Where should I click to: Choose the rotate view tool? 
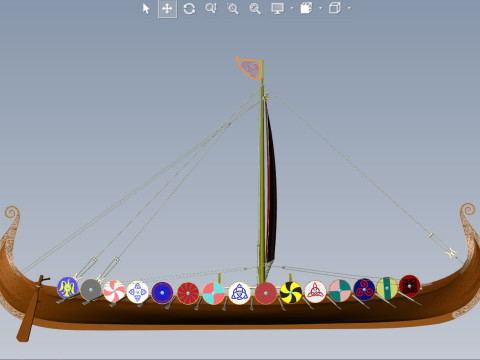[189, 8]
